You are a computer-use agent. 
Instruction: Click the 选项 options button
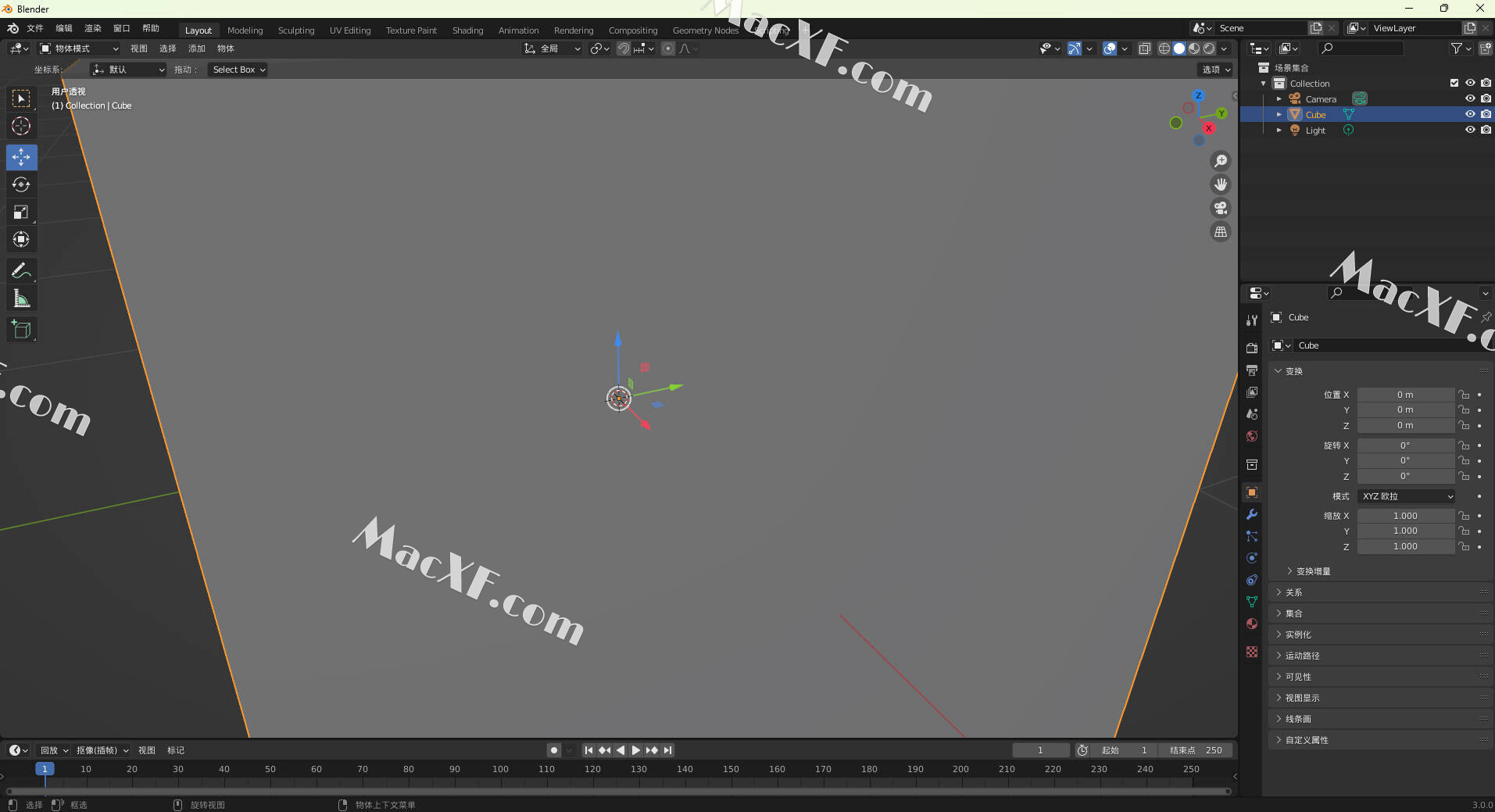(x=1215, y=70)
